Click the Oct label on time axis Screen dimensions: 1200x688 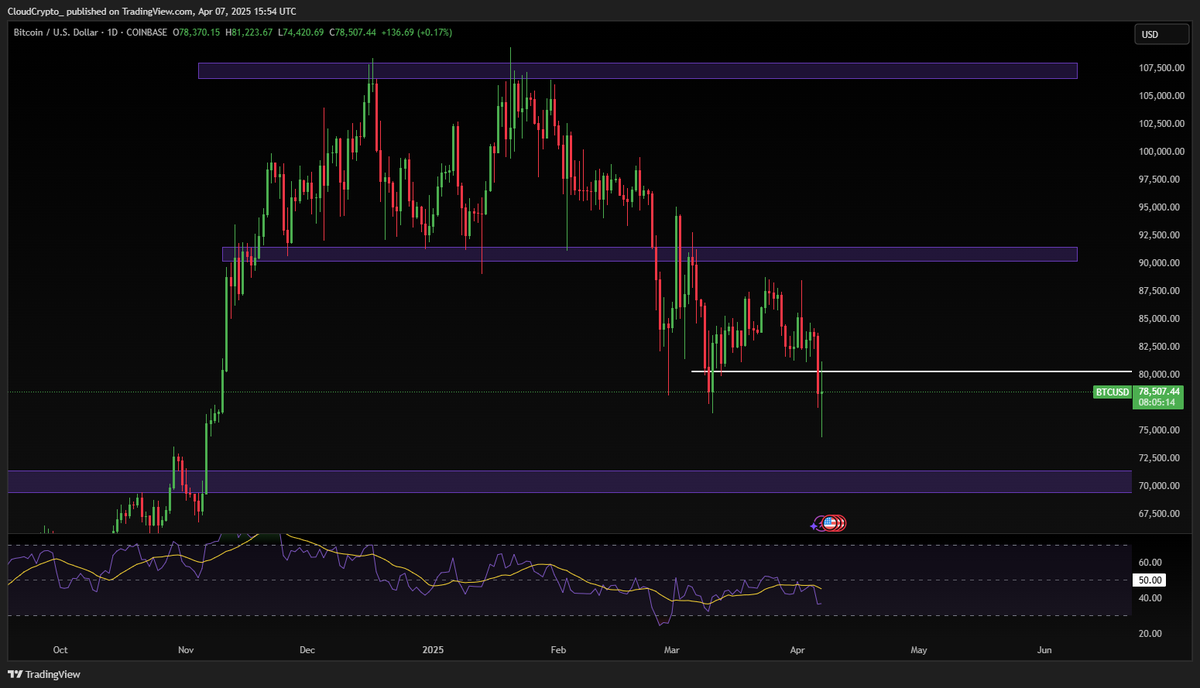click(60, 650)
